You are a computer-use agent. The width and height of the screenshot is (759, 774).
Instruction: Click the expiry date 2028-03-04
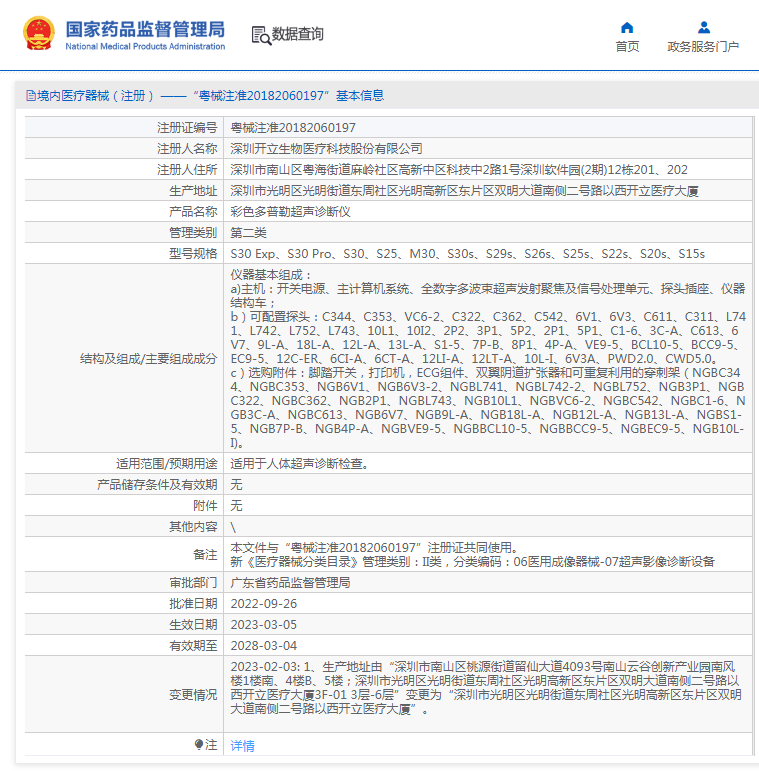[x=264, y=645]
